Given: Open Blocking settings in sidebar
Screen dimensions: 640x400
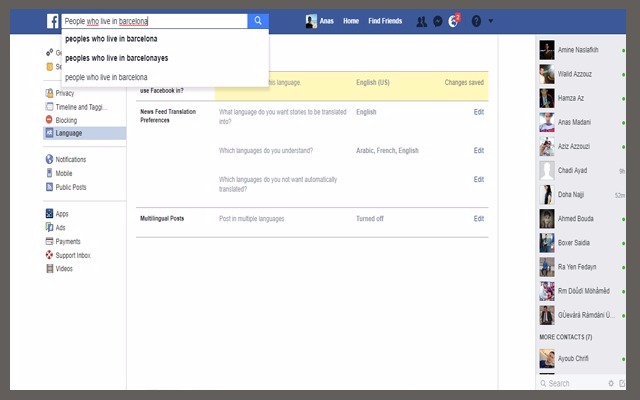Looking at the screenshot, I should point(68,120).
